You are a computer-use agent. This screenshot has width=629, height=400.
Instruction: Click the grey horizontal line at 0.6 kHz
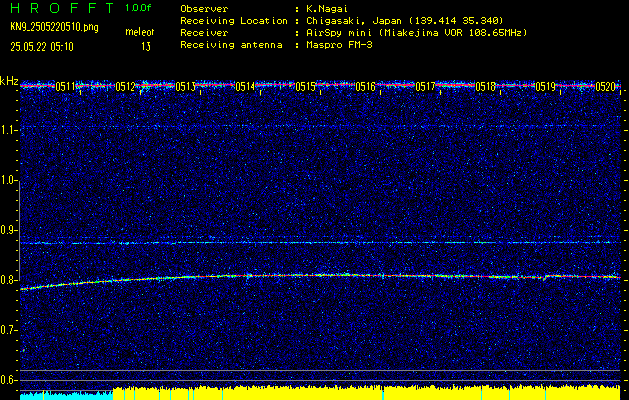320,380
